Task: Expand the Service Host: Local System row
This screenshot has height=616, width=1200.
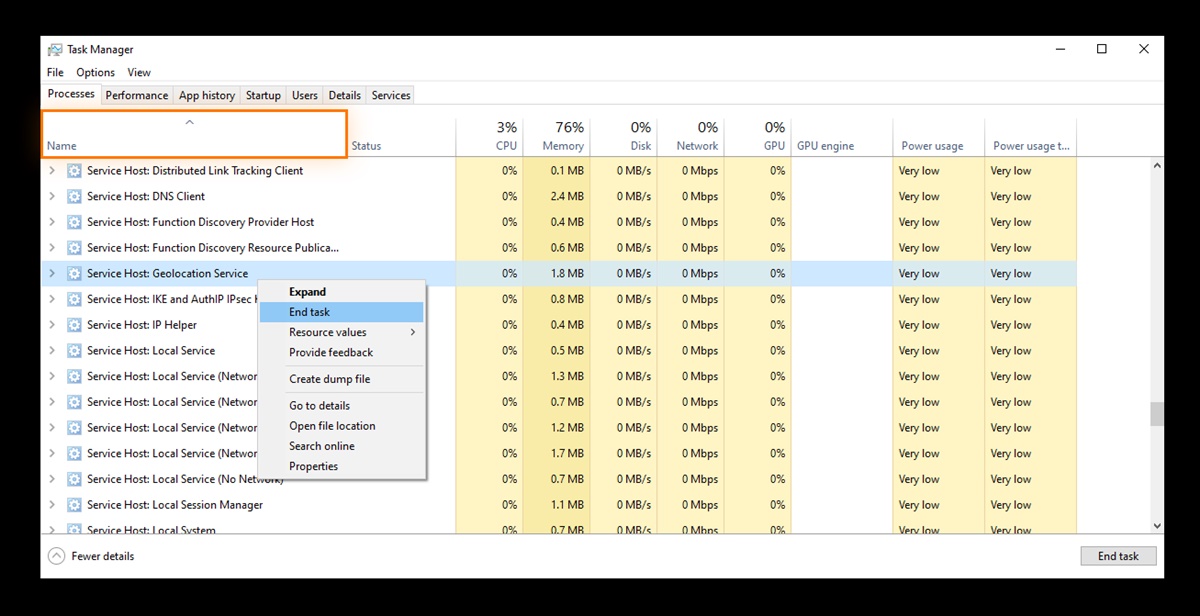Action: tap(51, 530)
